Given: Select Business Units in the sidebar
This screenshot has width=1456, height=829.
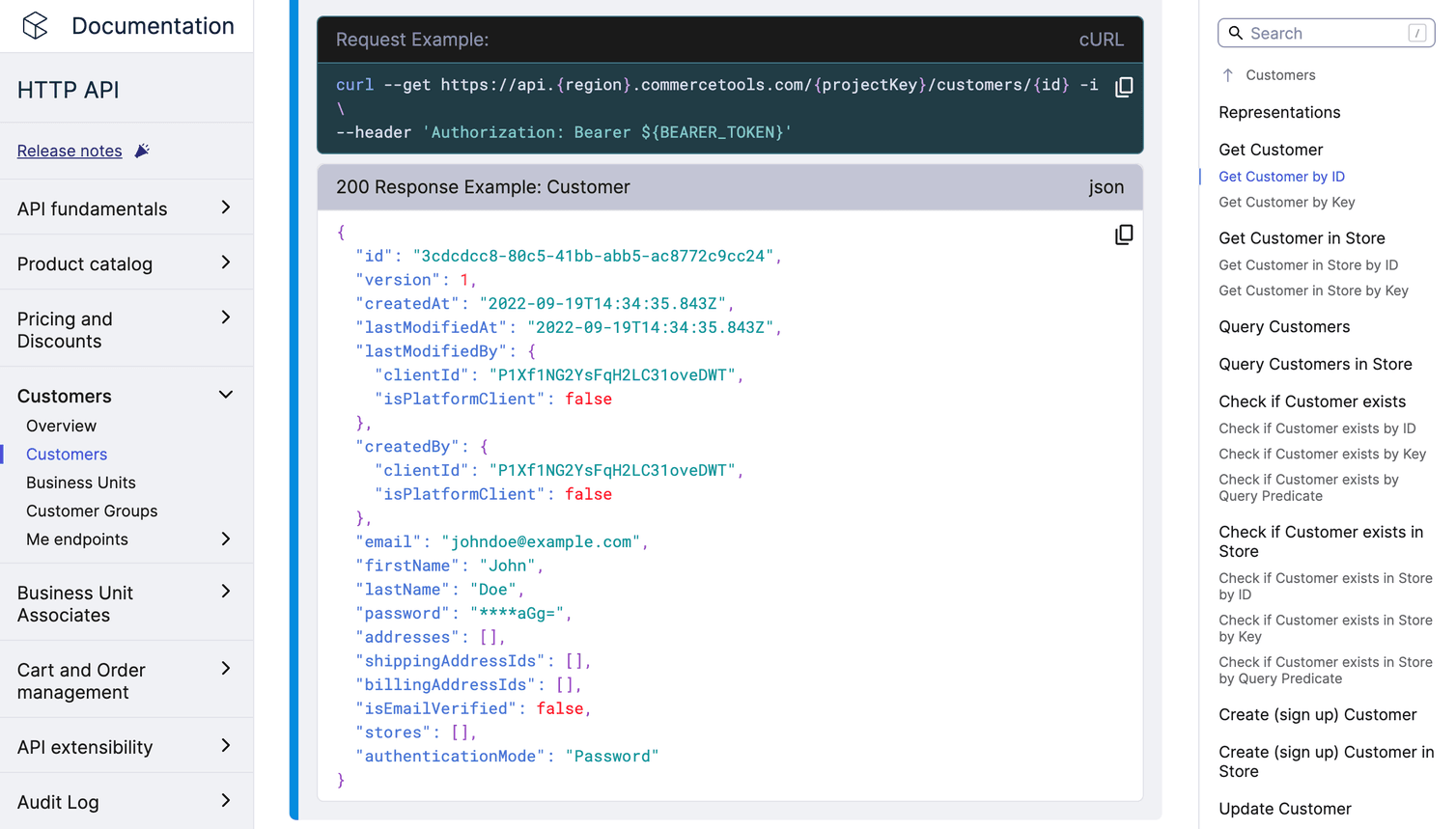Looking at the screenshot, I should click(80, 482).
